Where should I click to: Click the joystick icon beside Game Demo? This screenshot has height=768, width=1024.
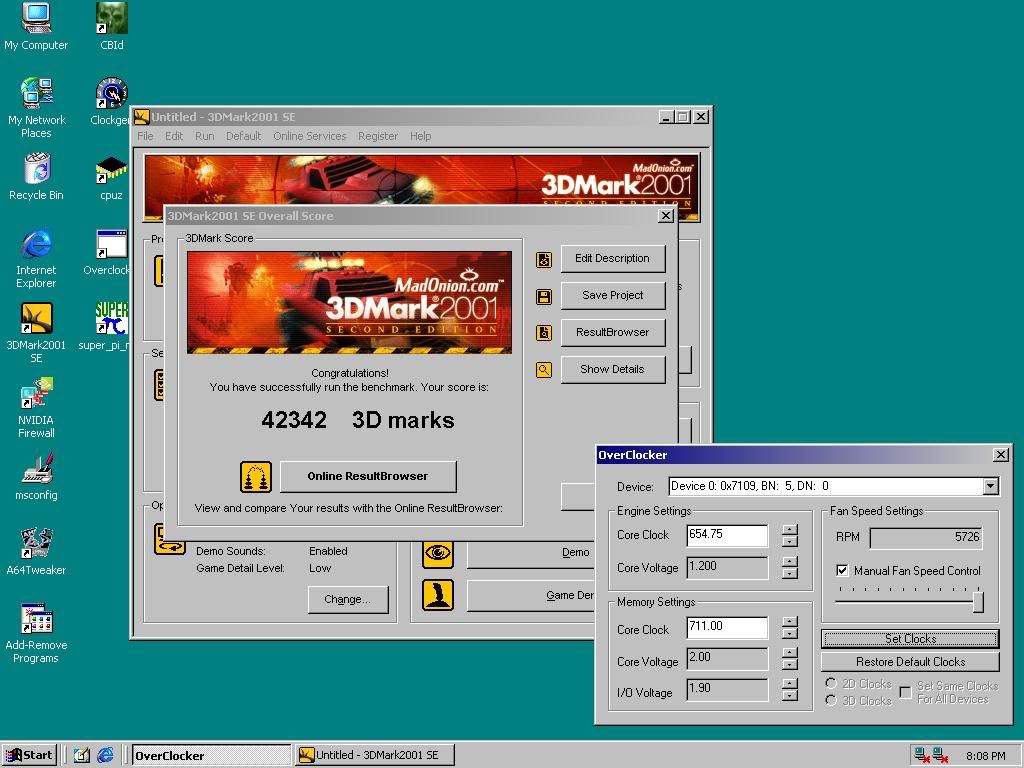click(438, 596)
